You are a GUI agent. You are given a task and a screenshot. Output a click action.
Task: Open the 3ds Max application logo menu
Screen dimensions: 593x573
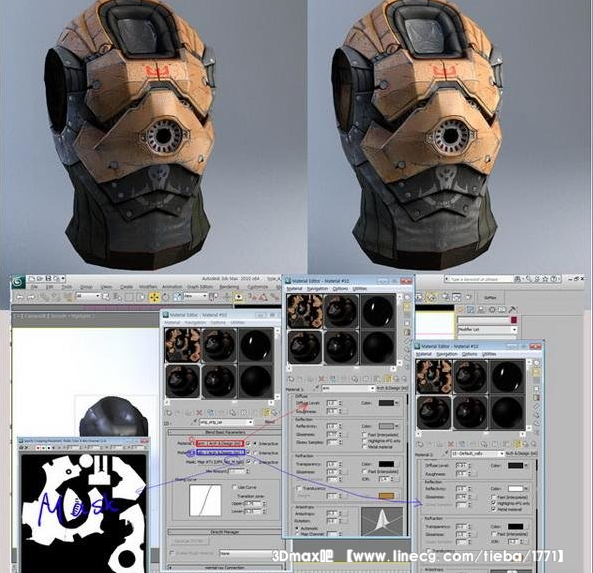click(18, 283)
